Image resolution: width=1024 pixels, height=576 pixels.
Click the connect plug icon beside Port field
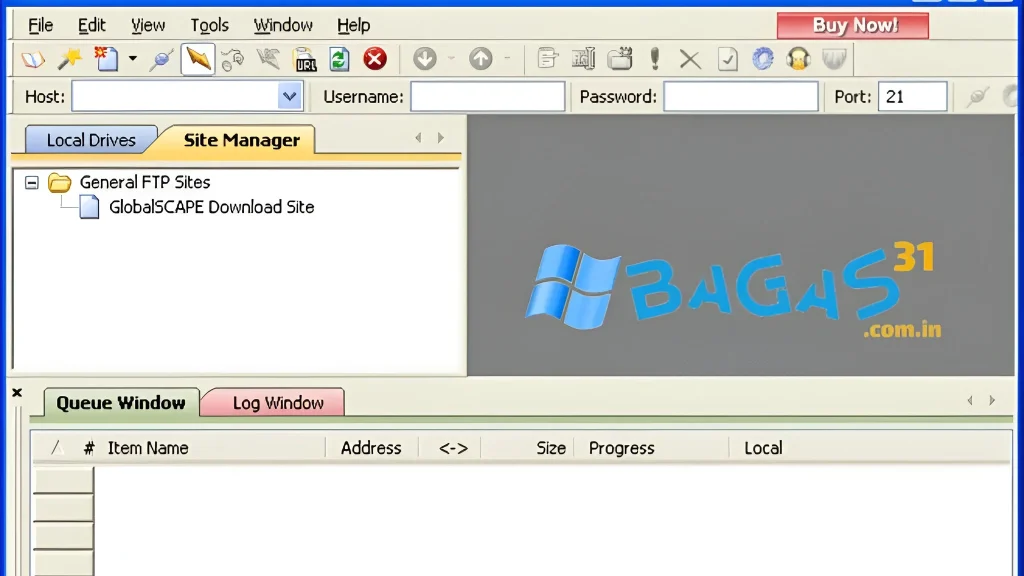click(978, 97)
